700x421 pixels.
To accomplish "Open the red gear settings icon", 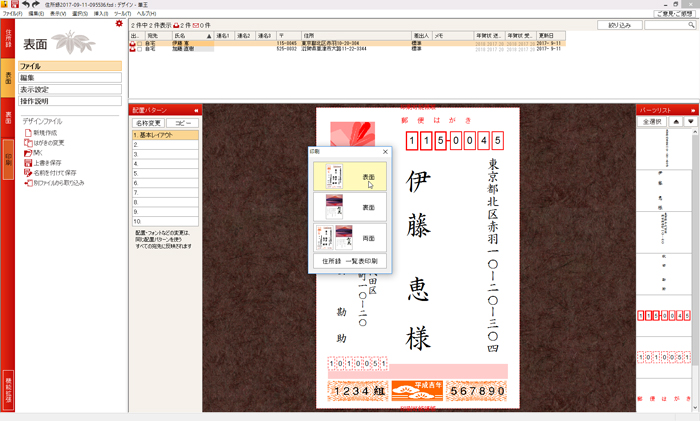I will point(120,23).
